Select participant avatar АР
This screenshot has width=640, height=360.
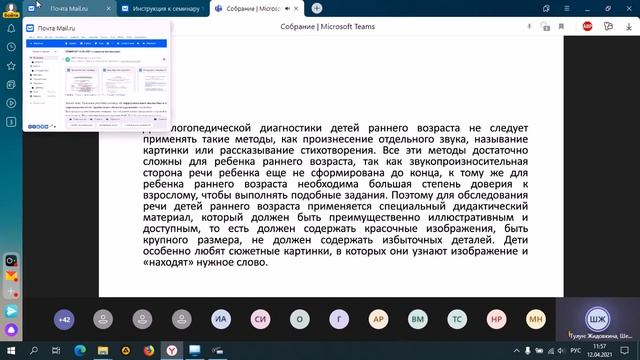pos(378,319)
